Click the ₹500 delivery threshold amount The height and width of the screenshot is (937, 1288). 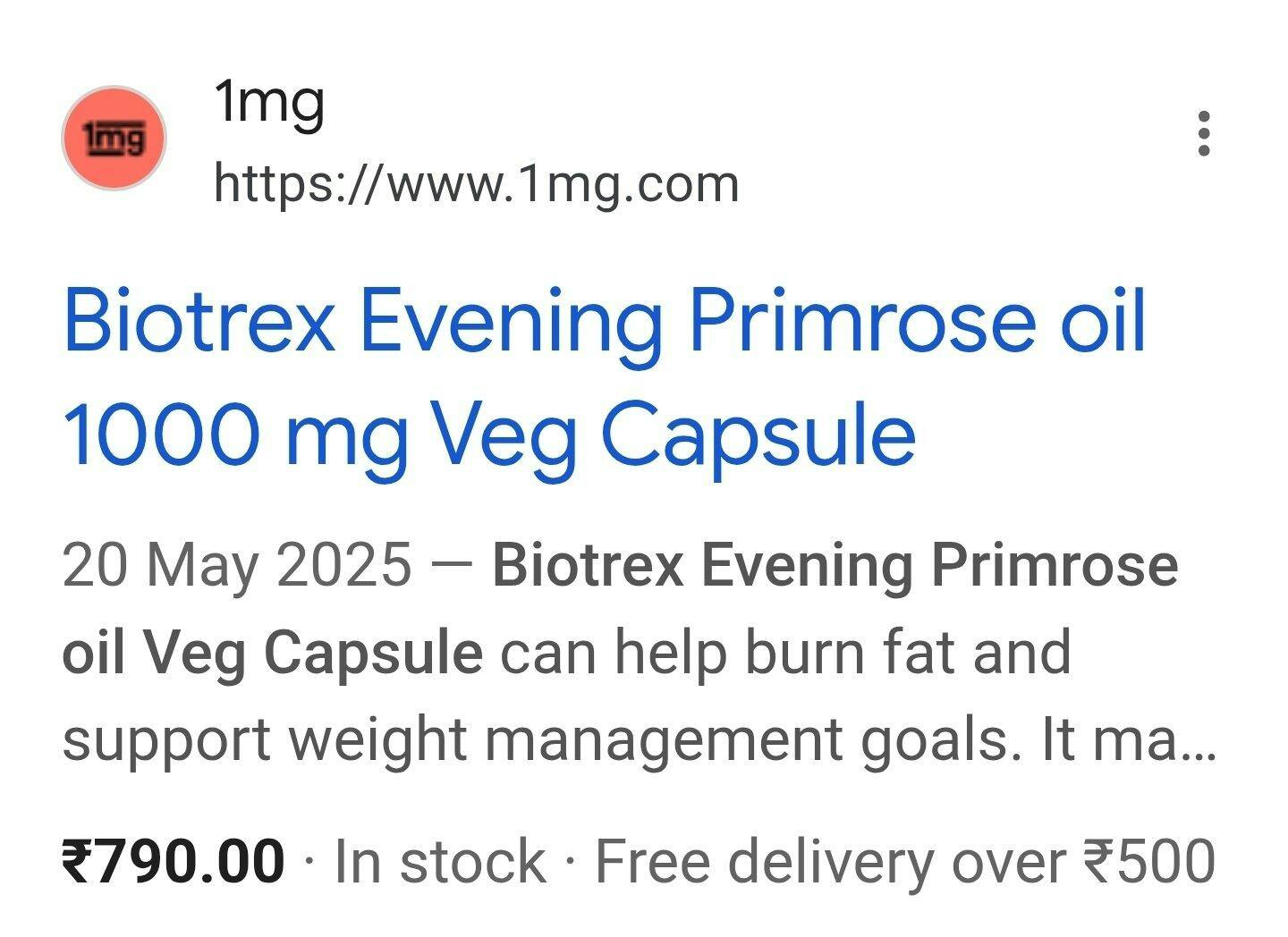point(1149,862)
